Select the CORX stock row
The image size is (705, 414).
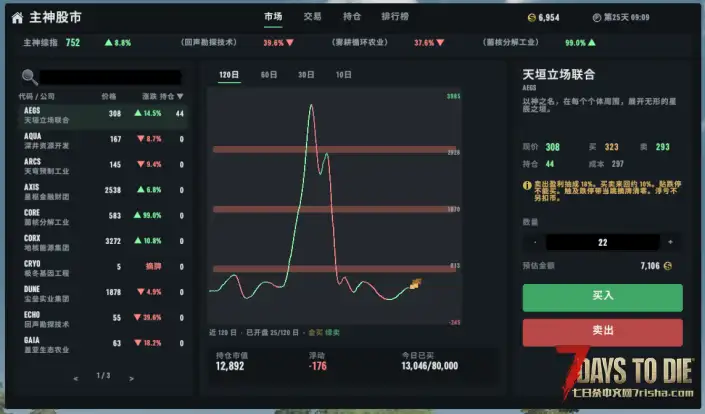pyautogui.click(x=103, y=243)
